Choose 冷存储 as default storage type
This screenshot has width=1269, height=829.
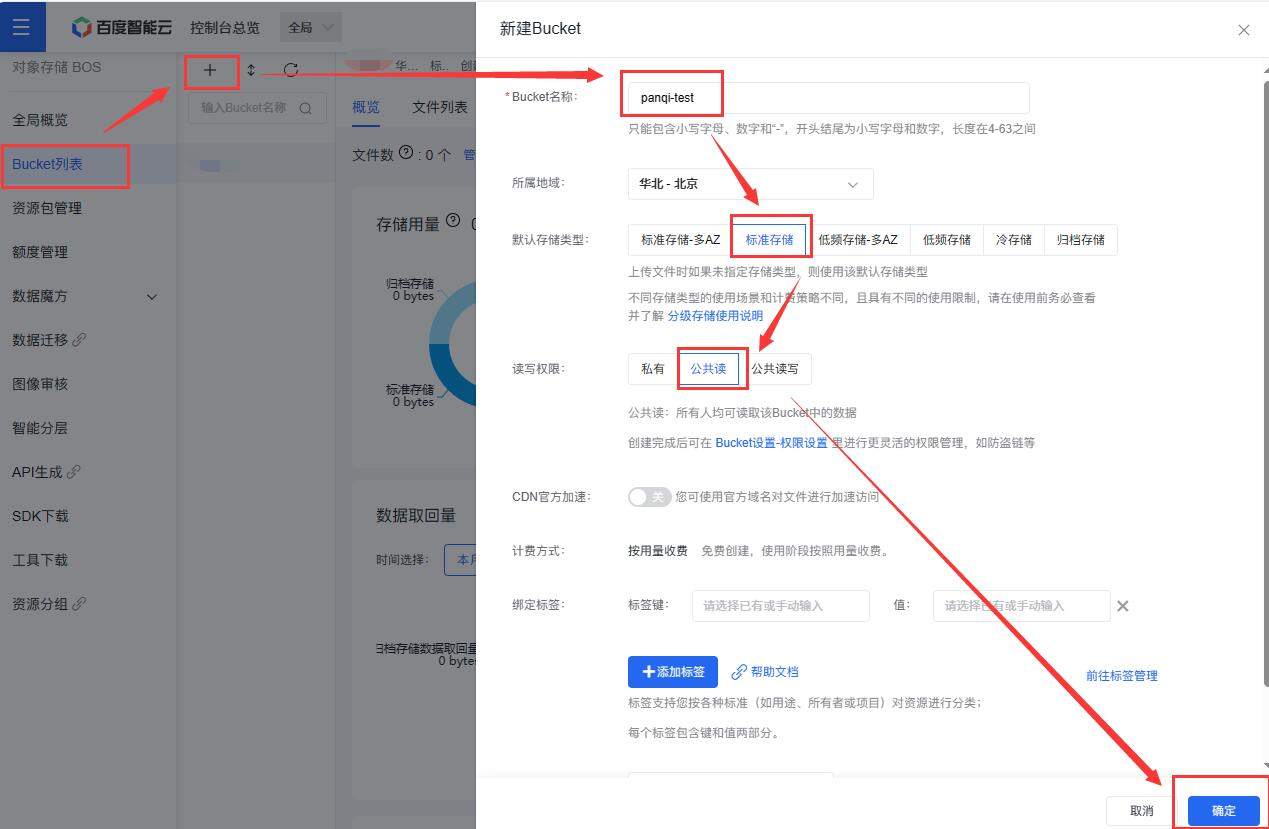coord(1013,240)
